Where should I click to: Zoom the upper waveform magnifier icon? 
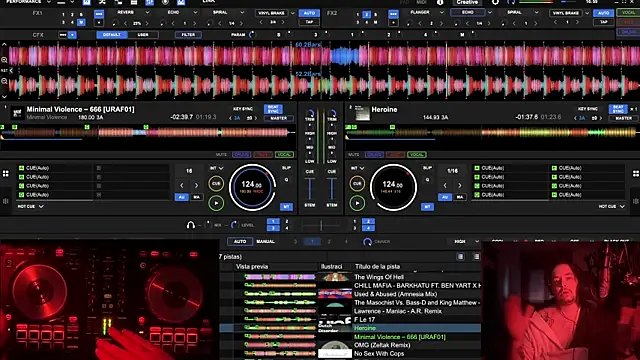[4, 60]
